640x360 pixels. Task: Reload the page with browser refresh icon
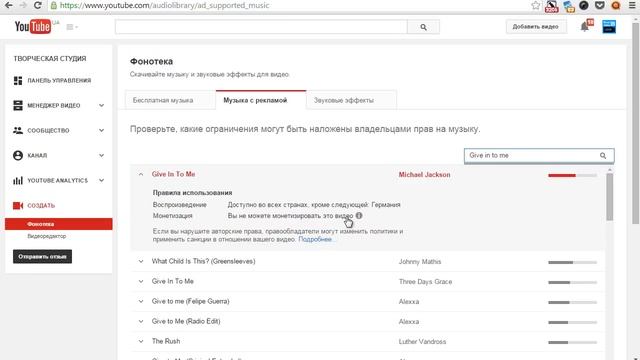pyautogui.click(x=38, y=5)
